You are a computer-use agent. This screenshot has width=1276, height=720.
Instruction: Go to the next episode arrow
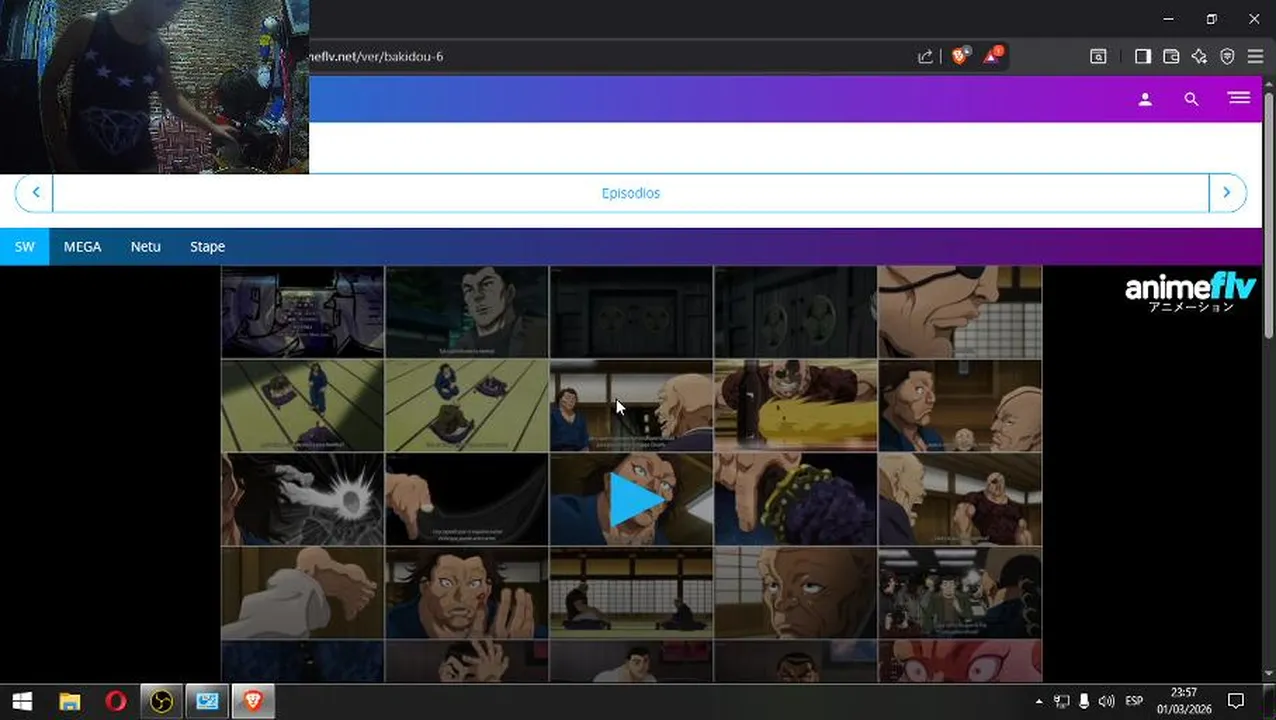coord(1227,192)
